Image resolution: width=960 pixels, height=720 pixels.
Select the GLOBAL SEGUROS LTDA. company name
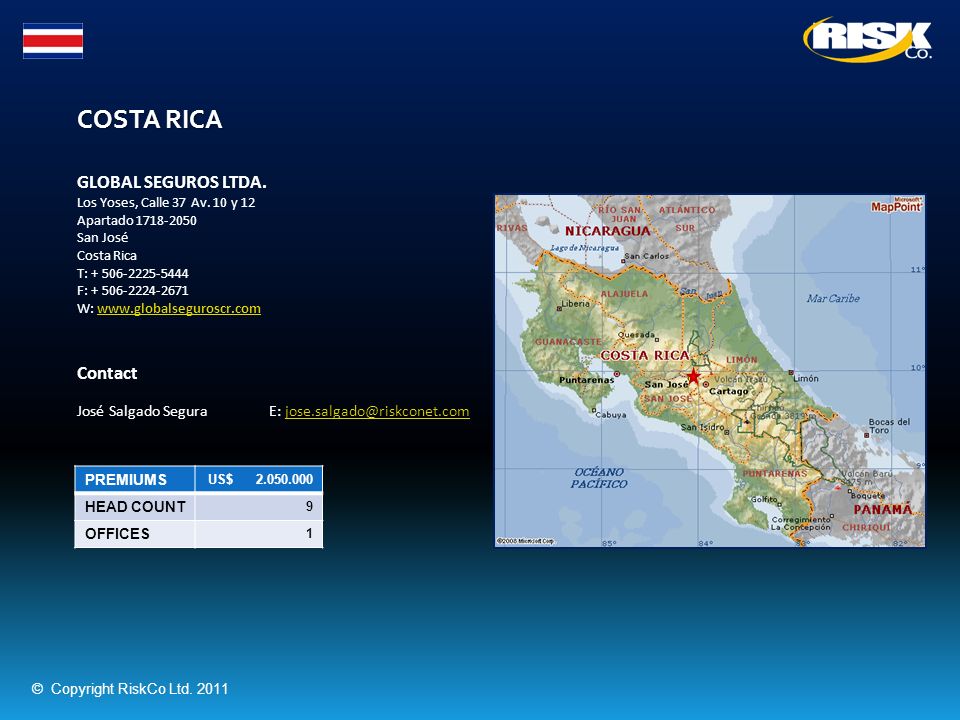171,182
